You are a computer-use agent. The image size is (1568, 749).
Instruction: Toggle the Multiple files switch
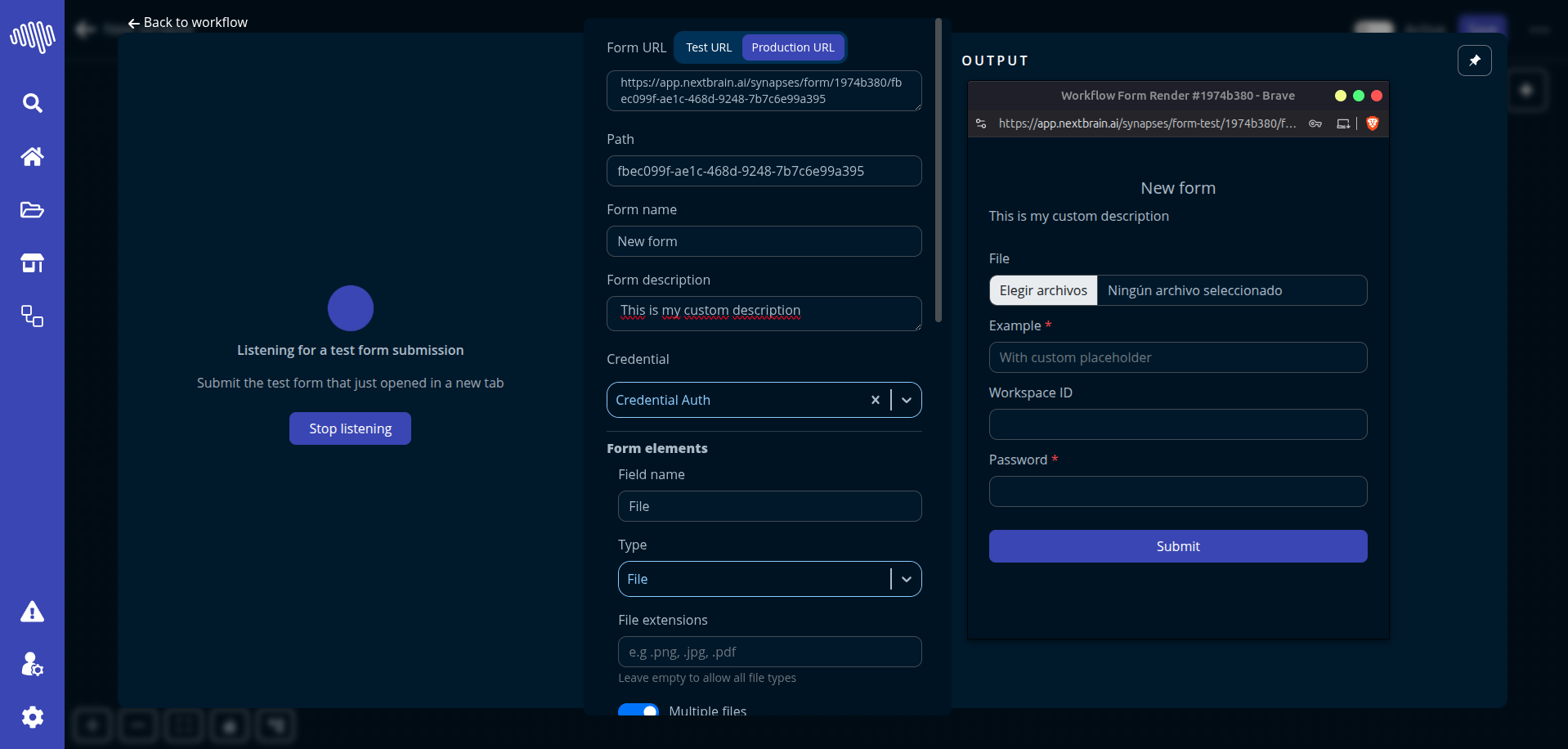coord(638,710)
